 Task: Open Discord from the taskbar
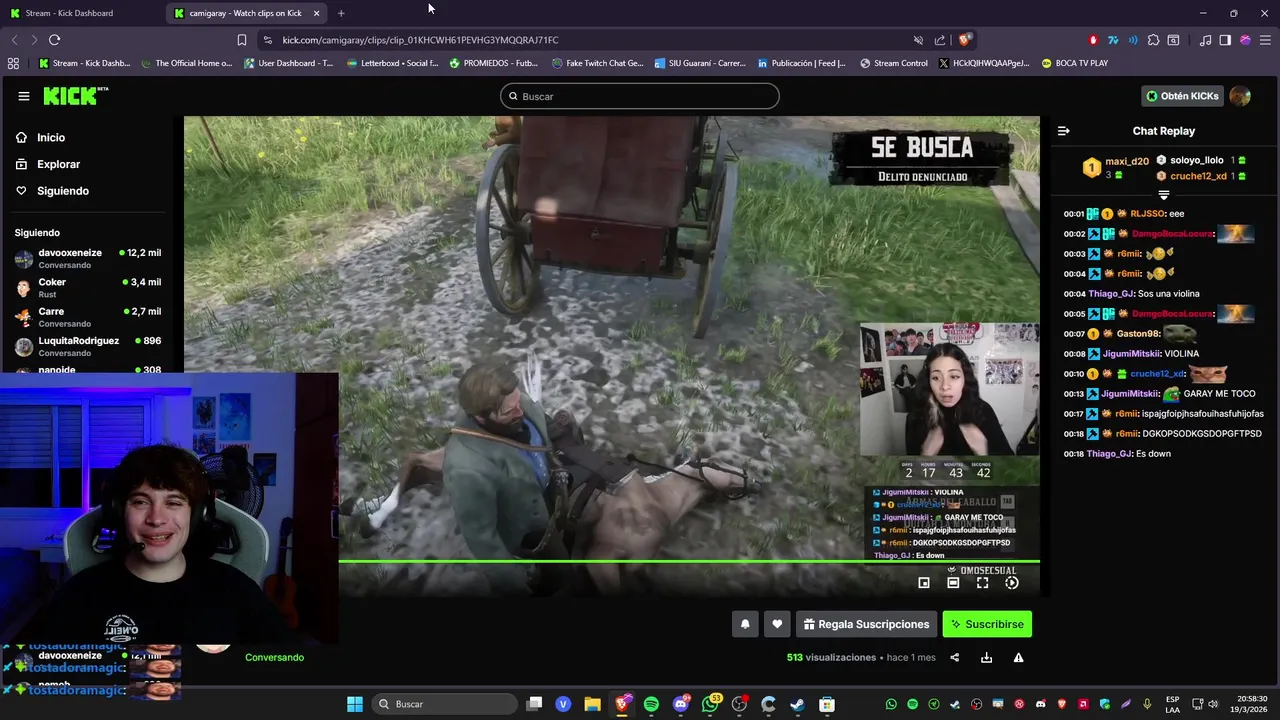pos(681,704)
